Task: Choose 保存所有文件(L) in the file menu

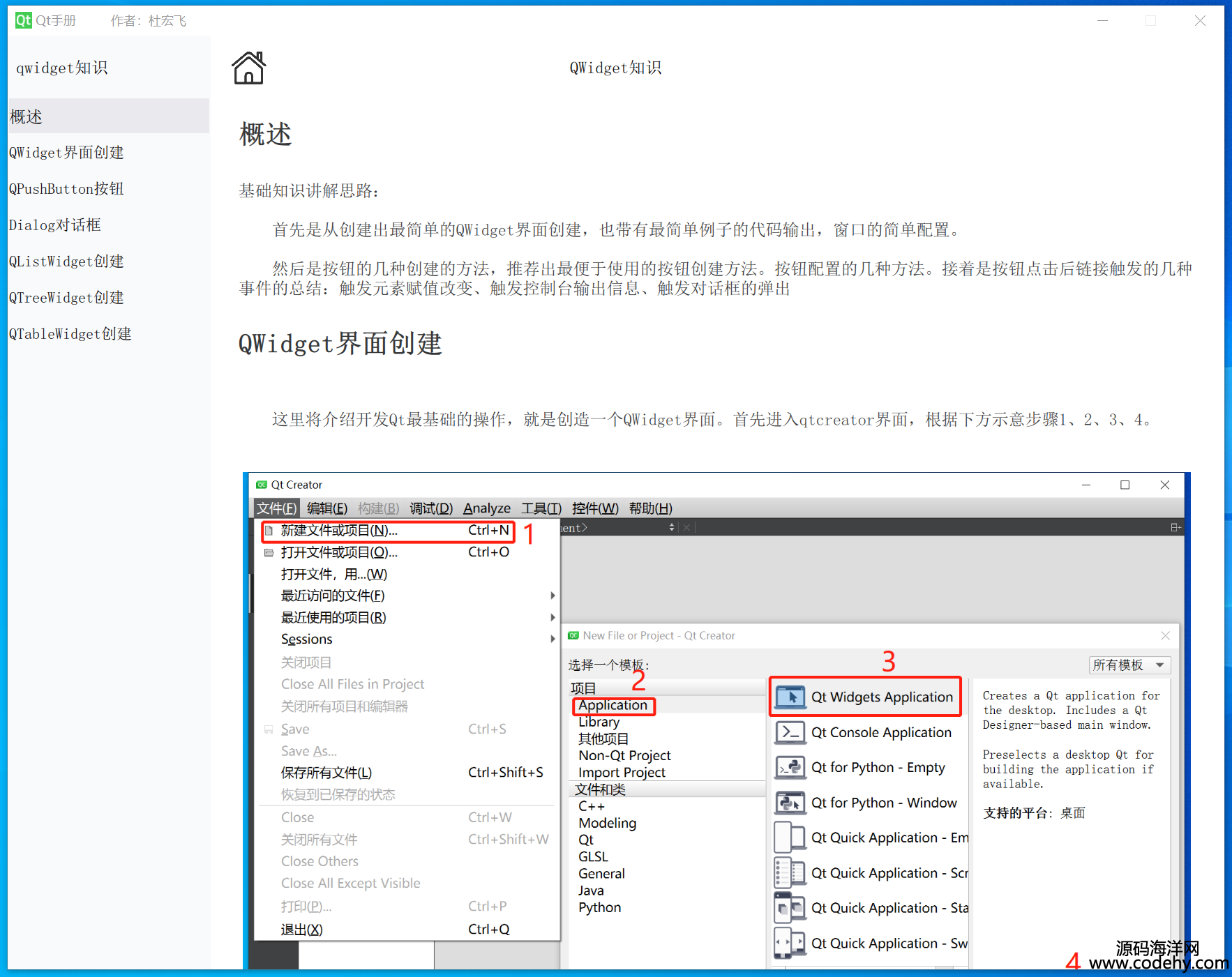Action: click(407, 773)
